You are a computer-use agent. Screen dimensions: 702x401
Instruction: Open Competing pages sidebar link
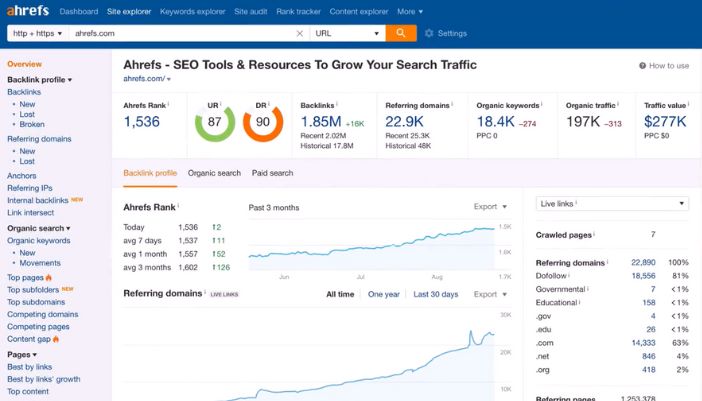38,327
